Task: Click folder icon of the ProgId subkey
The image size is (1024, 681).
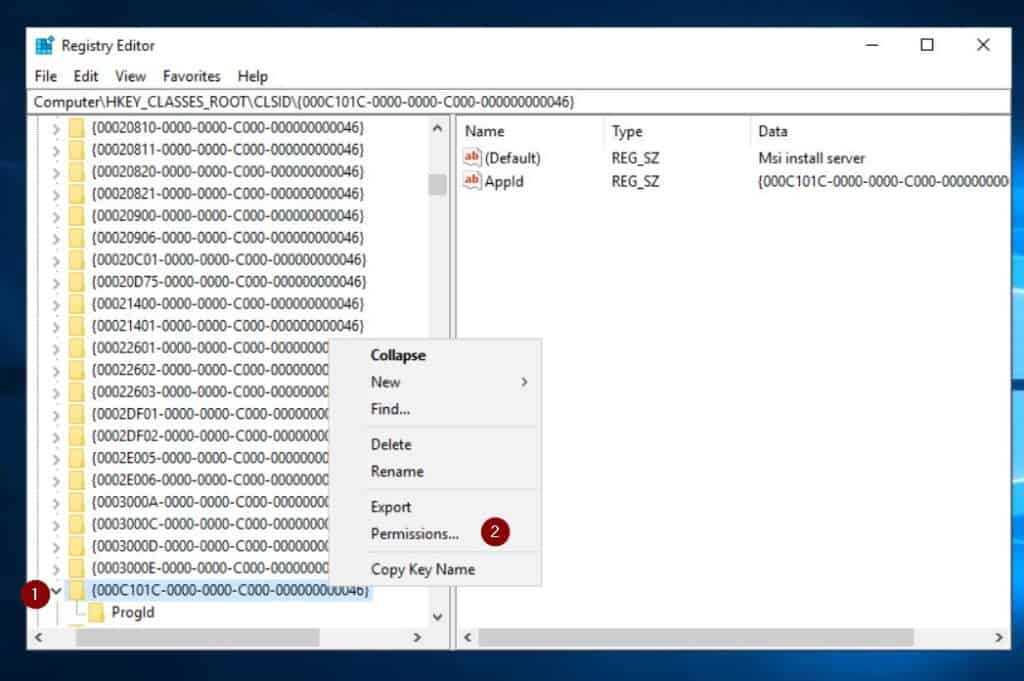Action: coord(97,612)
